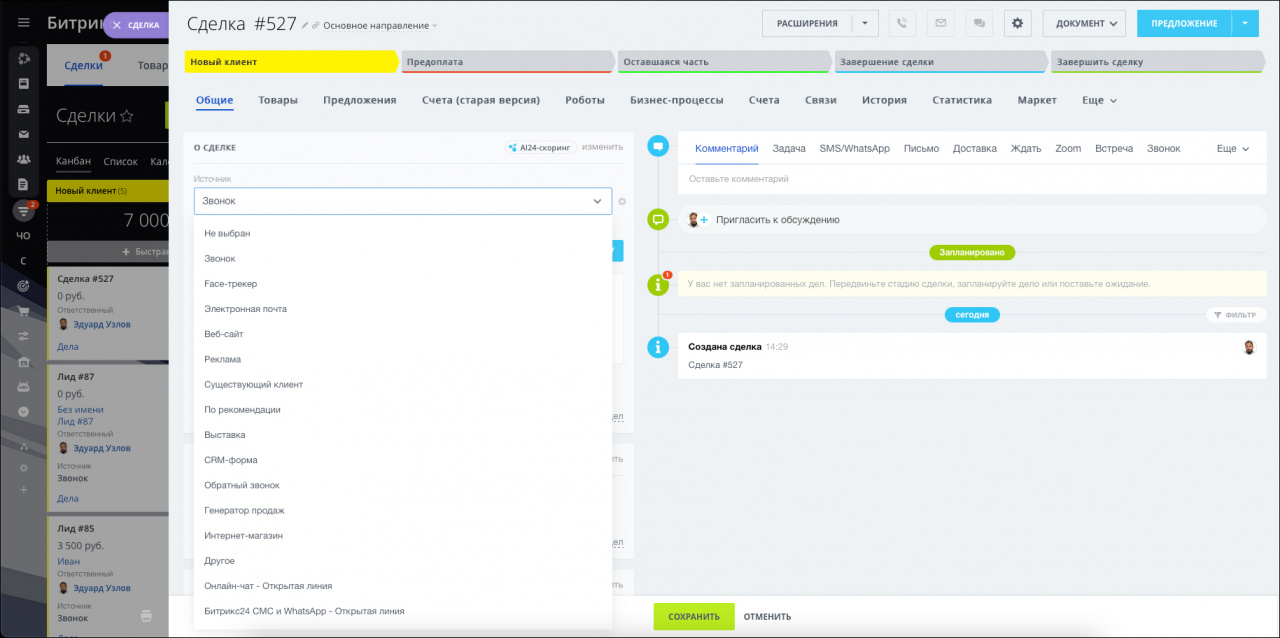1280x638 pixels.
Task: Click the target icon in left sidebar
Action: pyautogui.click(x=23, y=286)
